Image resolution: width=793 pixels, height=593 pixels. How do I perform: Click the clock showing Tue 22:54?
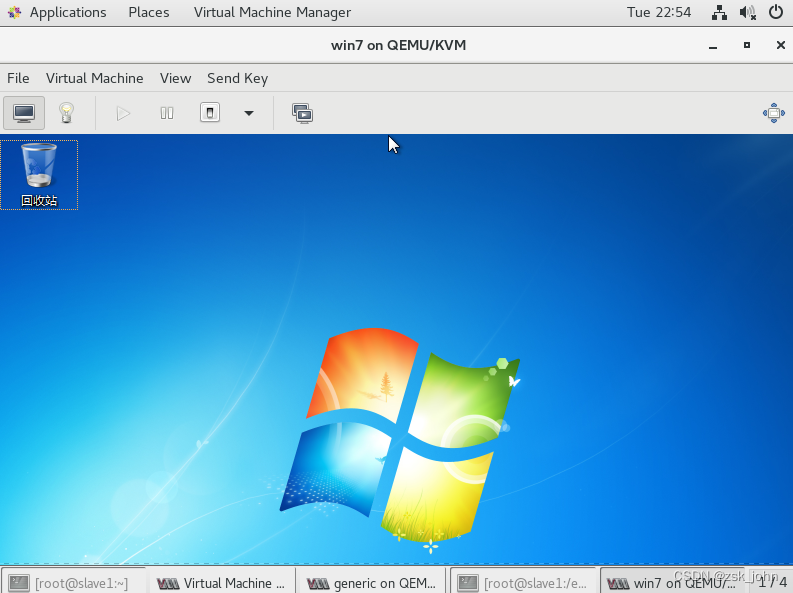tap(658, 12)
